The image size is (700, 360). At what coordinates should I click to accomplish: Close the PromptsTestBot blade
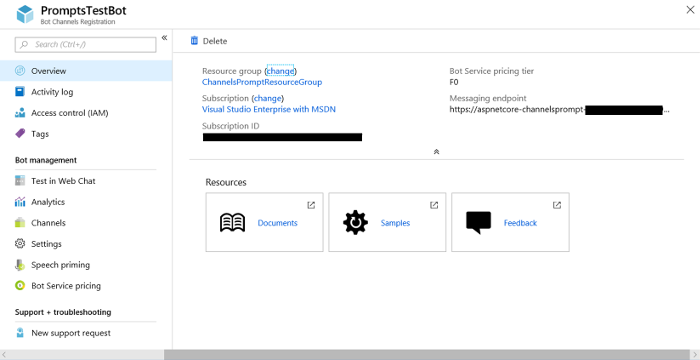690,10
